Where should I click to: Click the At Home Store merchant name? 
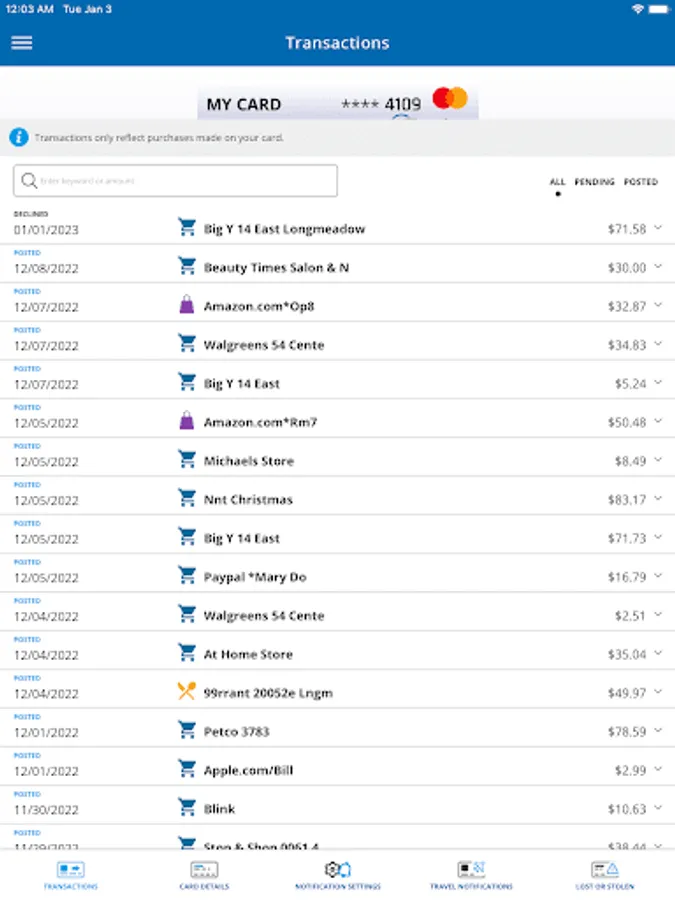coord(248,654)
